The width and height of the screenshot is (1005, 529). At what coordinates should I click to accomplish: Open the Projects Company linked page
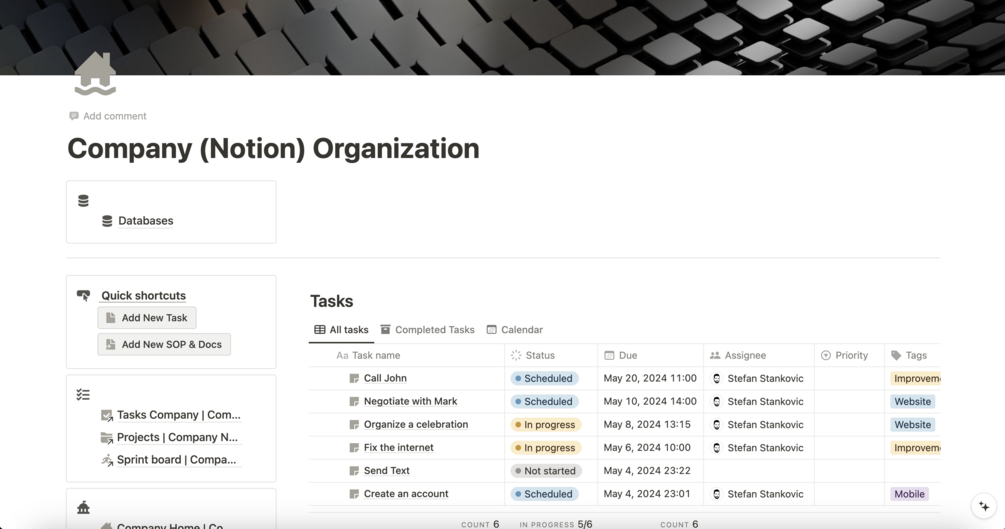[177, 437]
